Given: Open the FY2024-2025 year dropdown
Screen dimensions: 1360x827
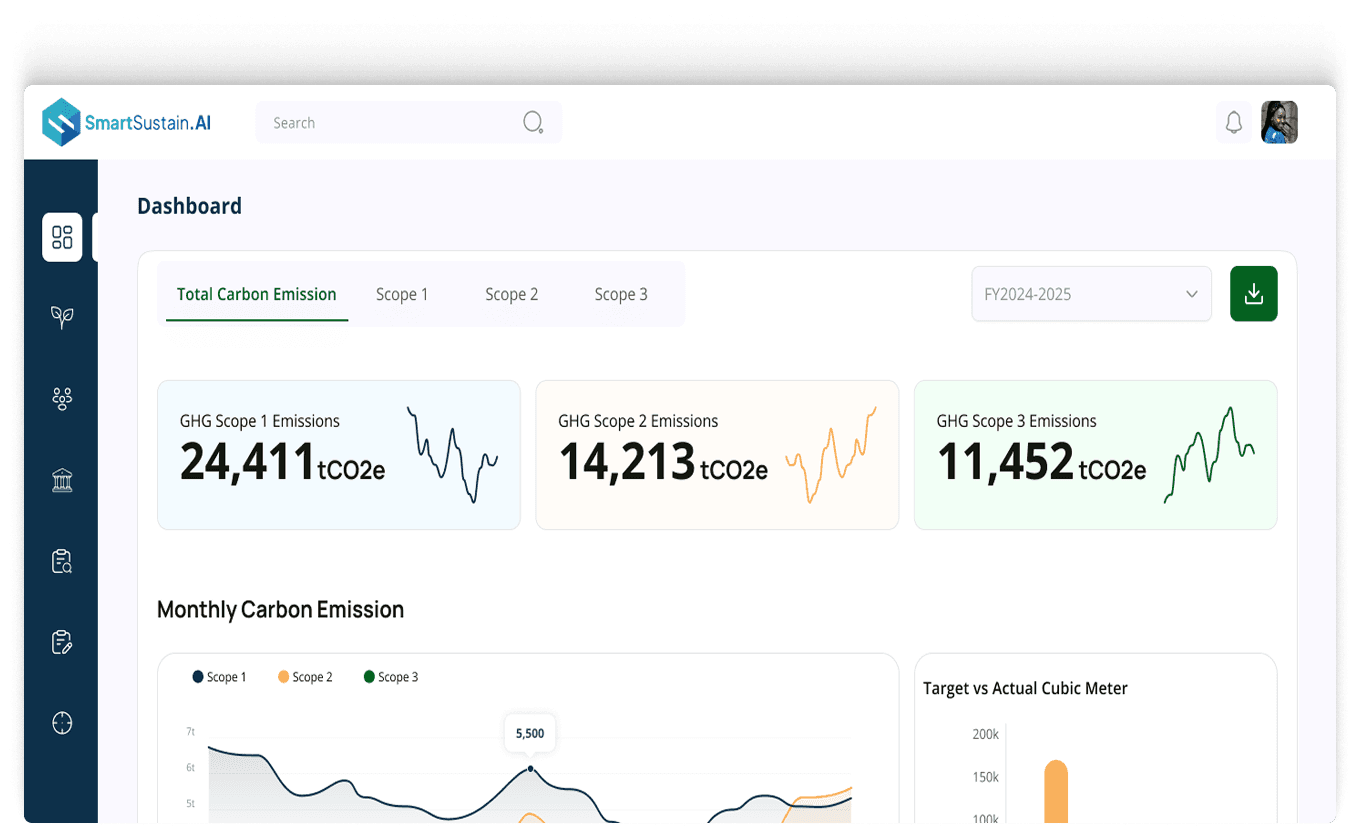Looking at the screenshot, I should point(1091,294).
